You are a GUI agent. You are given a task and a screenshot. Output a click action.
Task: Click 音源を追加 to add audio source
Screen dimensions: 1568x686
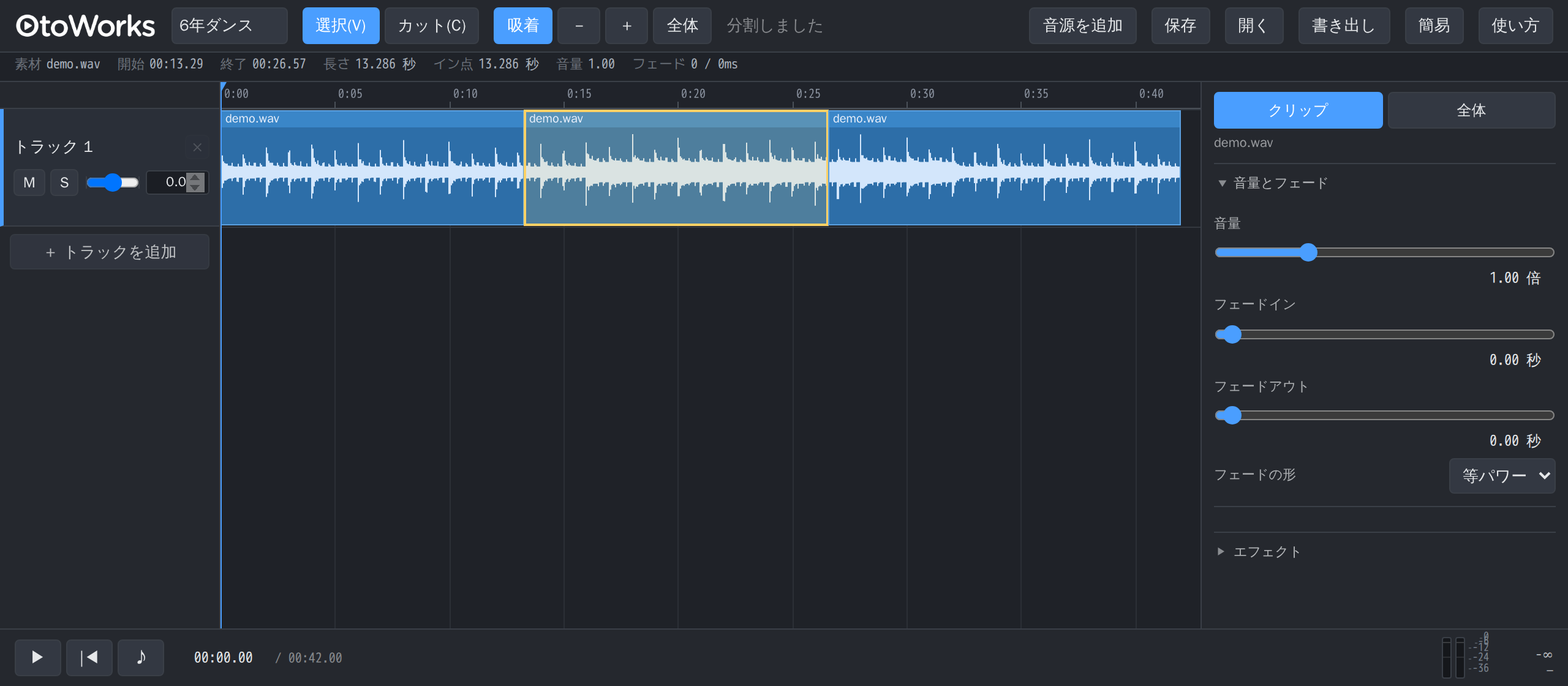(1082, 26)
